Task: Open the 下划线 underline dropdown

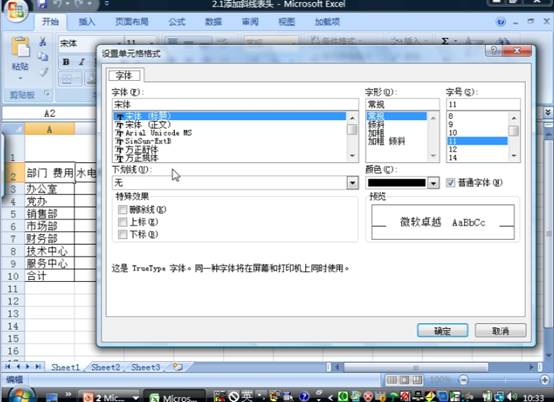Action: pos(352,183)
